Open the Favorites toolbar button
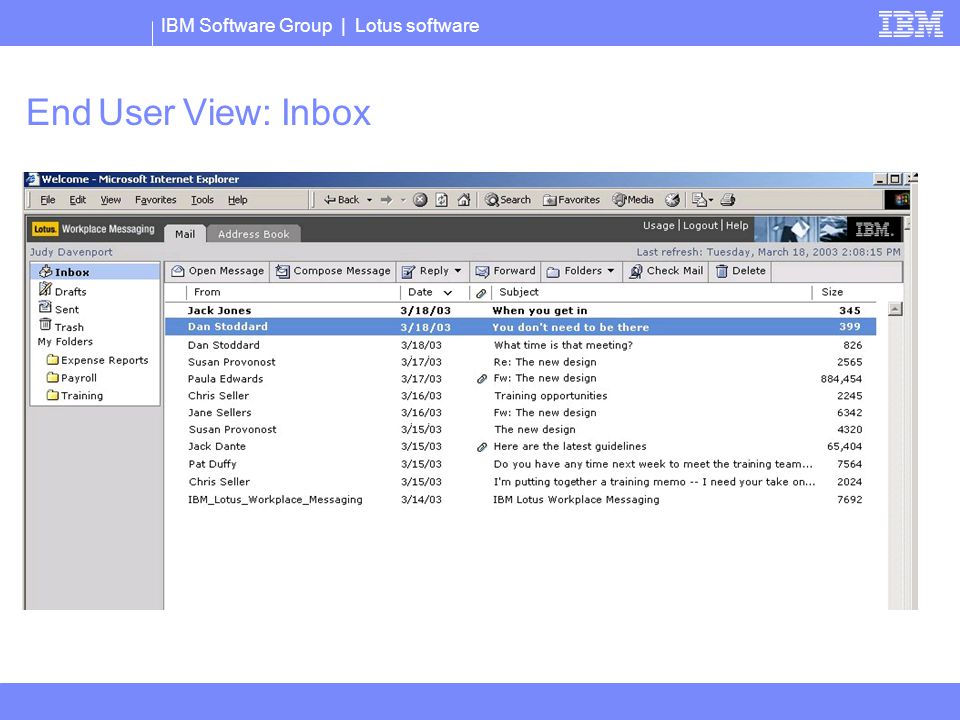 pos(571,200)
